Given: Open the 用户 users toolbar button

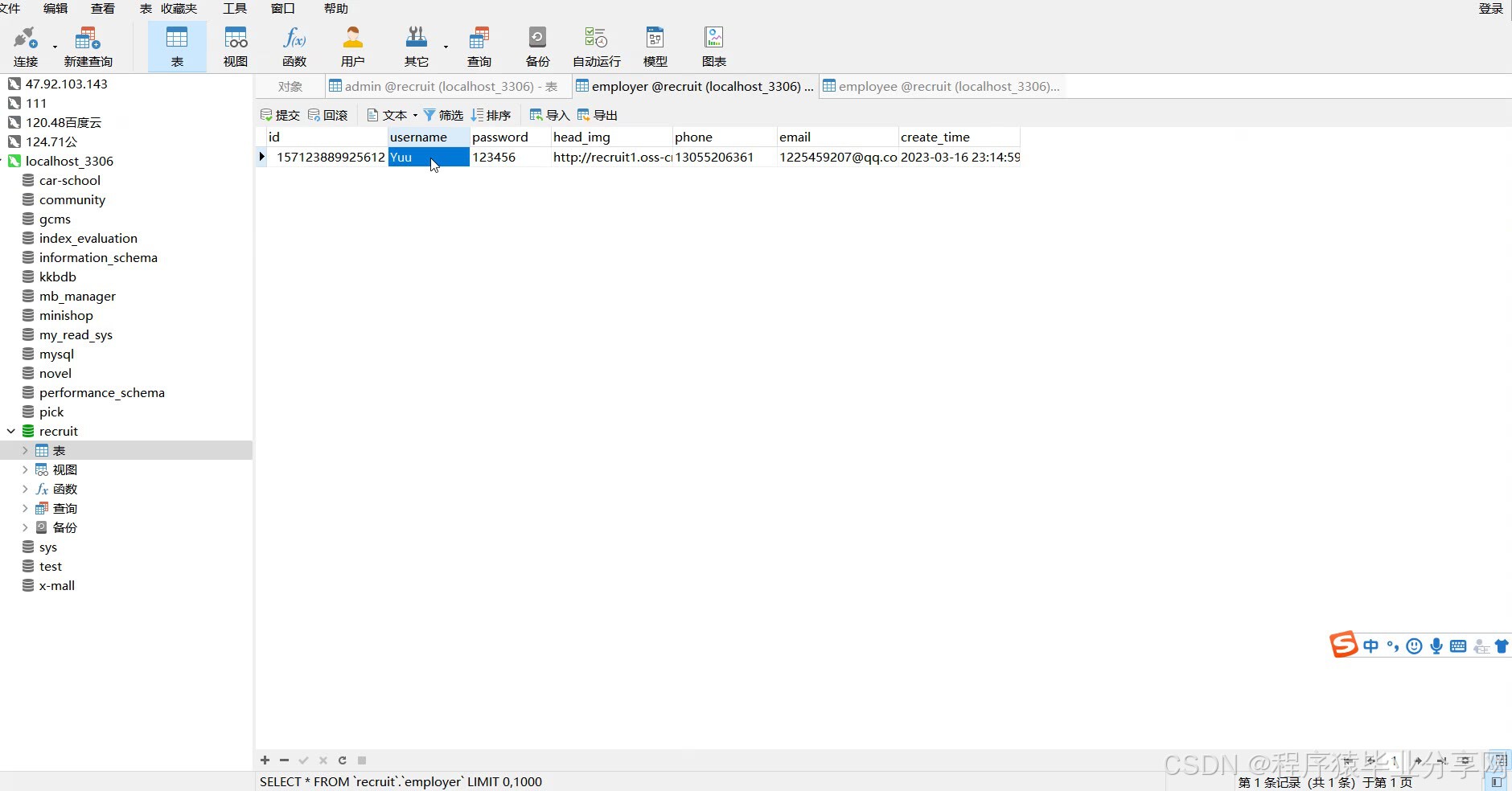Looking at the screenshot, I should click(352, 47).
